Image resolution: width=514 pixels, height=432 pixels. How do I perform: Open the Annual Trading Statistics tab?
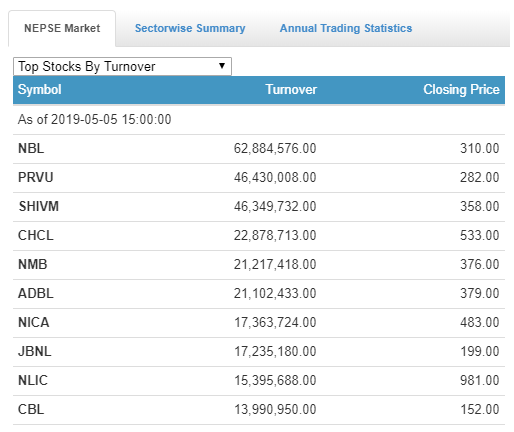[346, 28]
